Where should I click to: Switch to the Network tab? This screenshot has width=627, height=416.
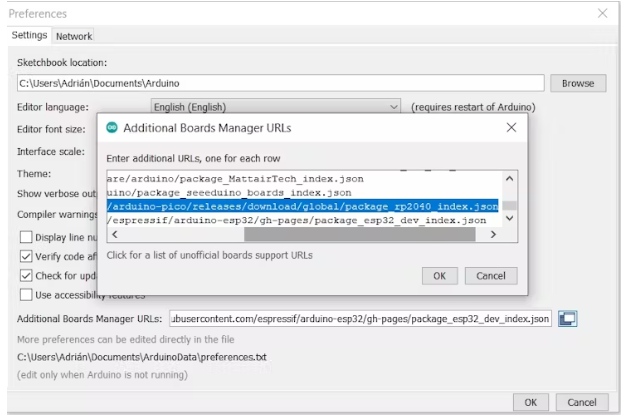74,36
